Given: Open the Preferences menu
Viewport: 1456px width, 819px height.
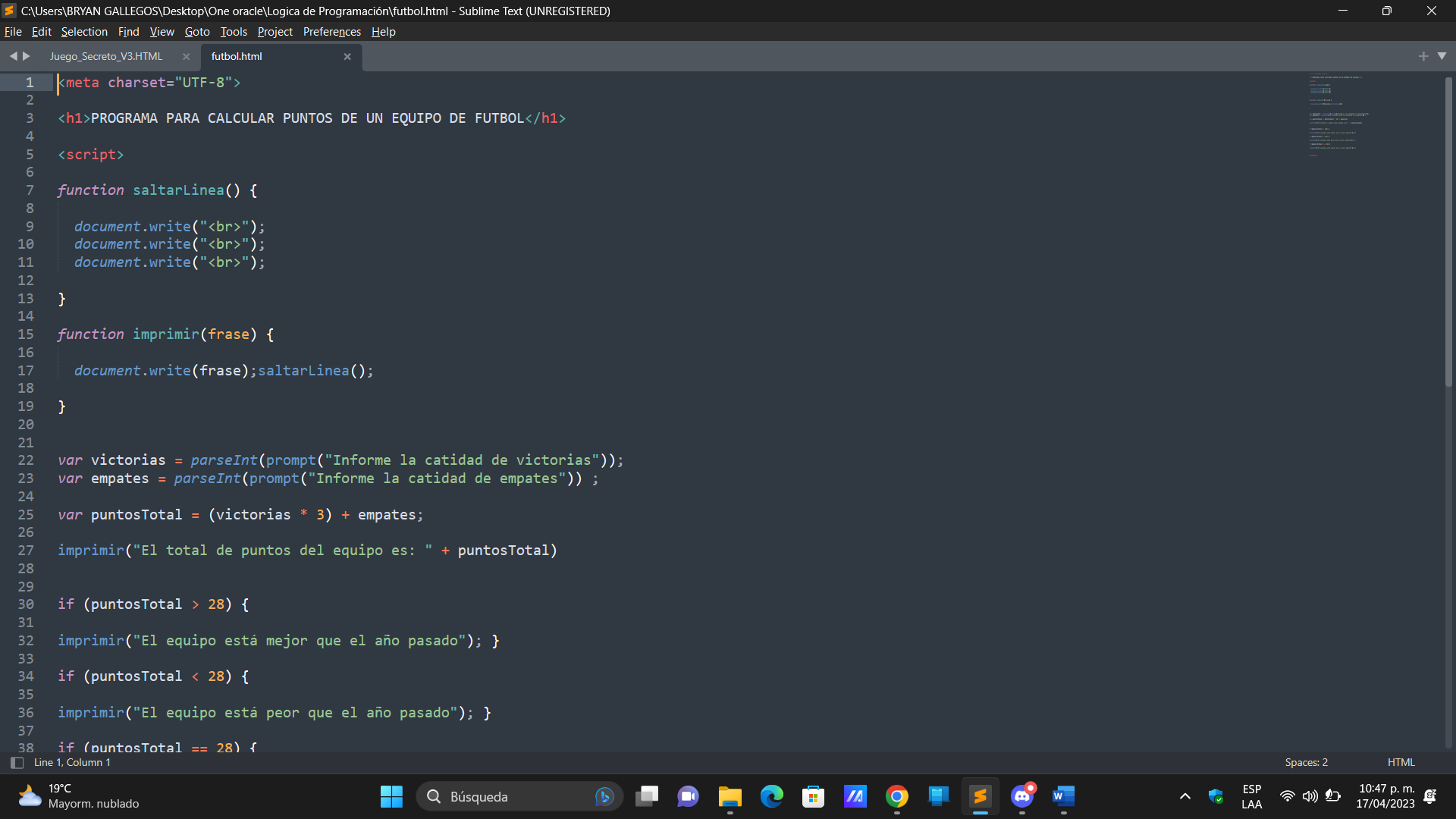Looking at the screenshot, I should (x=332, y=32).
